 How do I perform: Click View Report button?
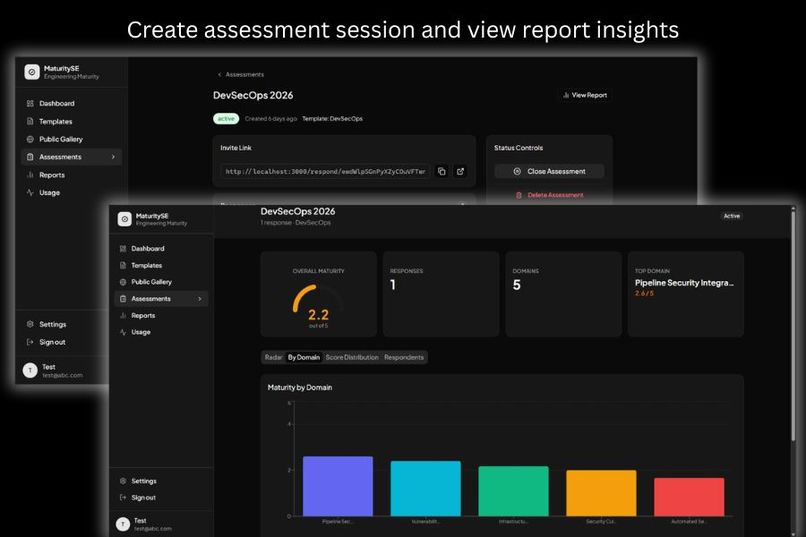click(x=585, y=95)
